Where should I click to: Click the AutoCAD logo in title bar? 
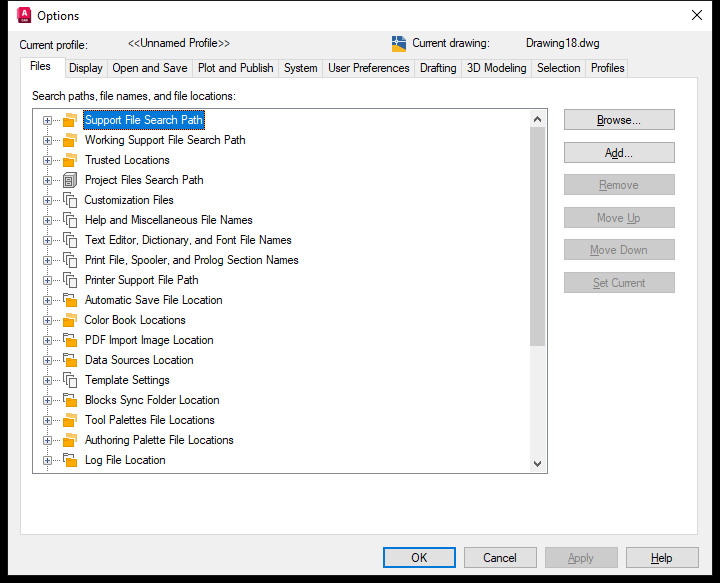point(24,16)
